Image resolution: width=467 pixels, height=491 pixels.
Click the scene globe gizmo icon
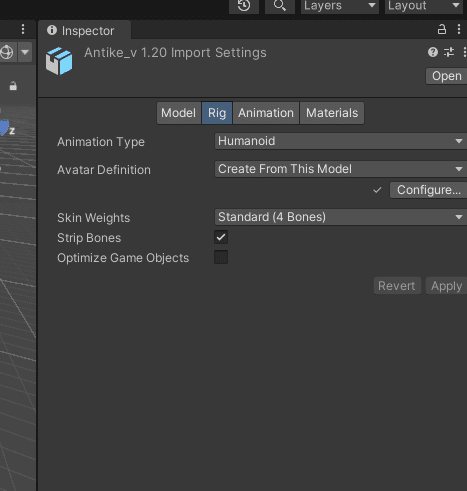(x=7, y=52)
